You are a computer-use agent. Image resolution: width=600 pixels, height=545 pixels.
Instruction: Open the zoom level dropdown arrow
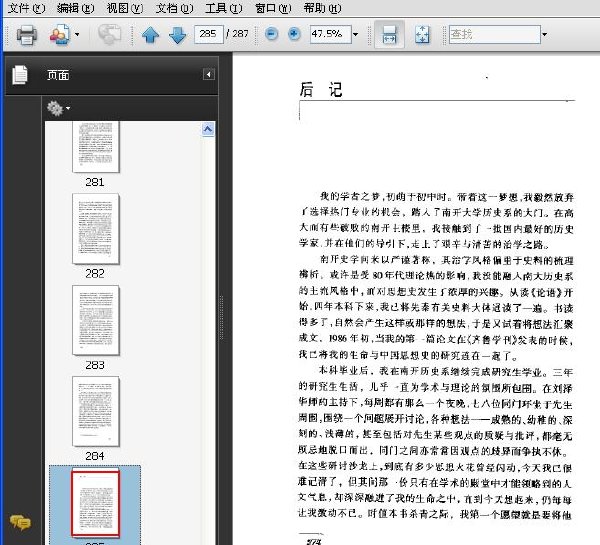[355, 35]
